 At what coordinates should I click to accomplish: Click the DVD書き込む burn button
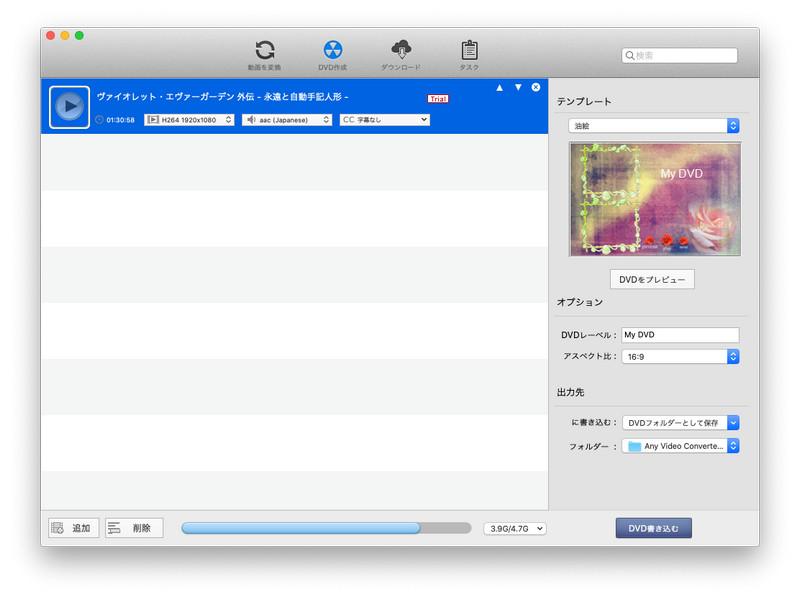tap(654, 528)
